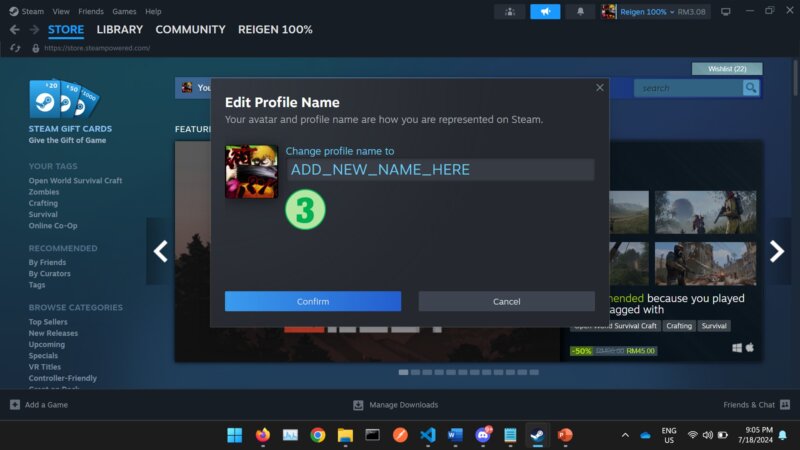Open the View menu
800x450 pixels.
pos(61,11)
